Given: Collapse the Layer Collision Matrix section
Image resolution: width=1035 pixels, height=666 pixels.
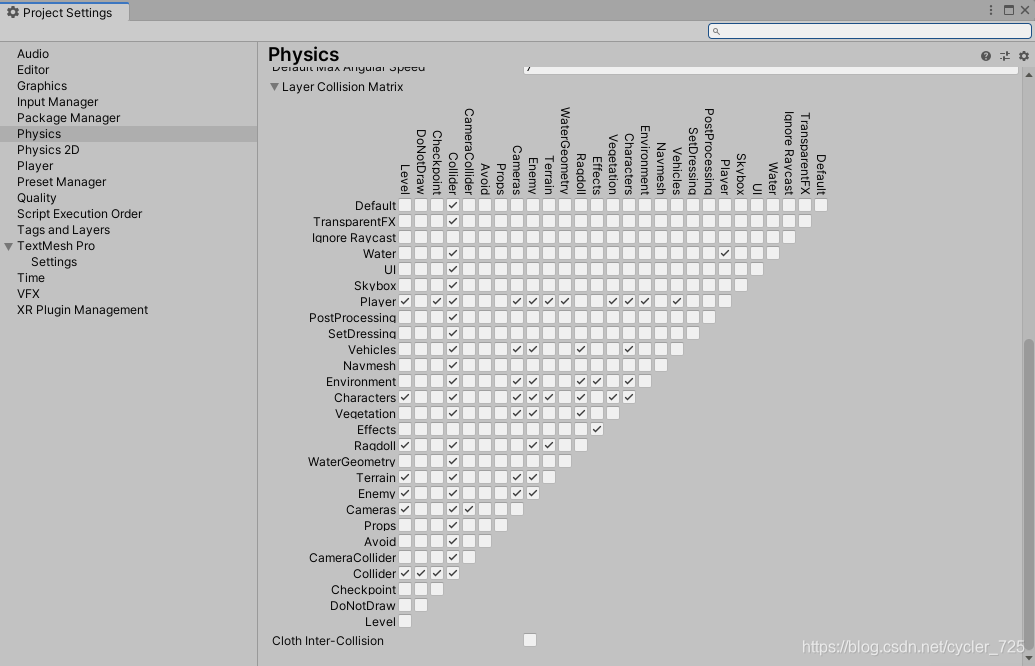Looking at the screenshot, I should tap(275, 86).
